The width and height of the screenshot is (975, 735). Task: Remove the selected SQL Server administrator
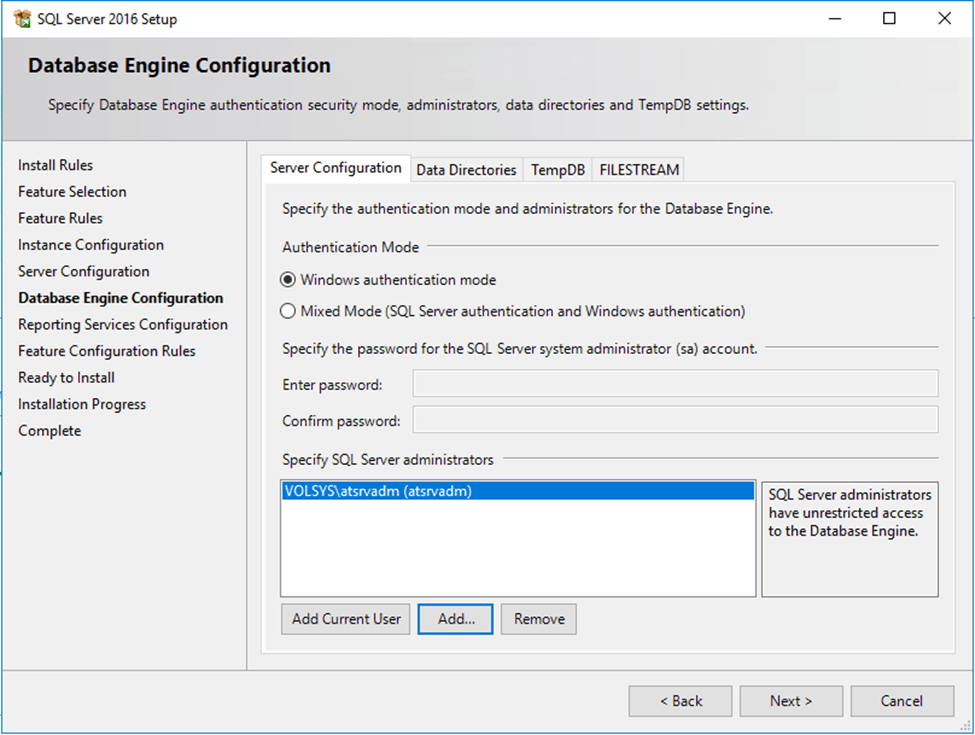[539, 619]
